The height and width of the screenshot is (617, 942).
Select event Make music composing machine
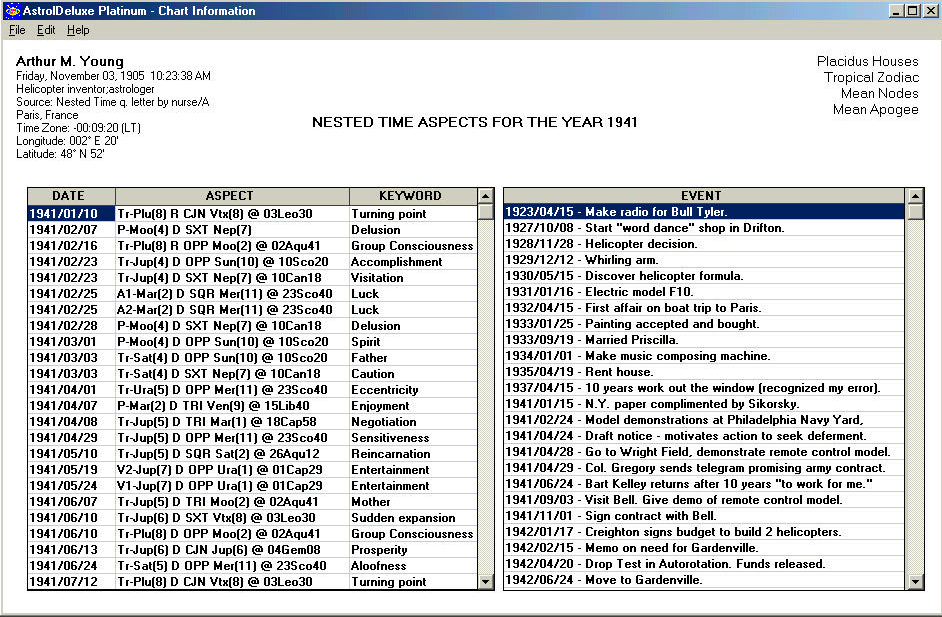coord(703,356)
